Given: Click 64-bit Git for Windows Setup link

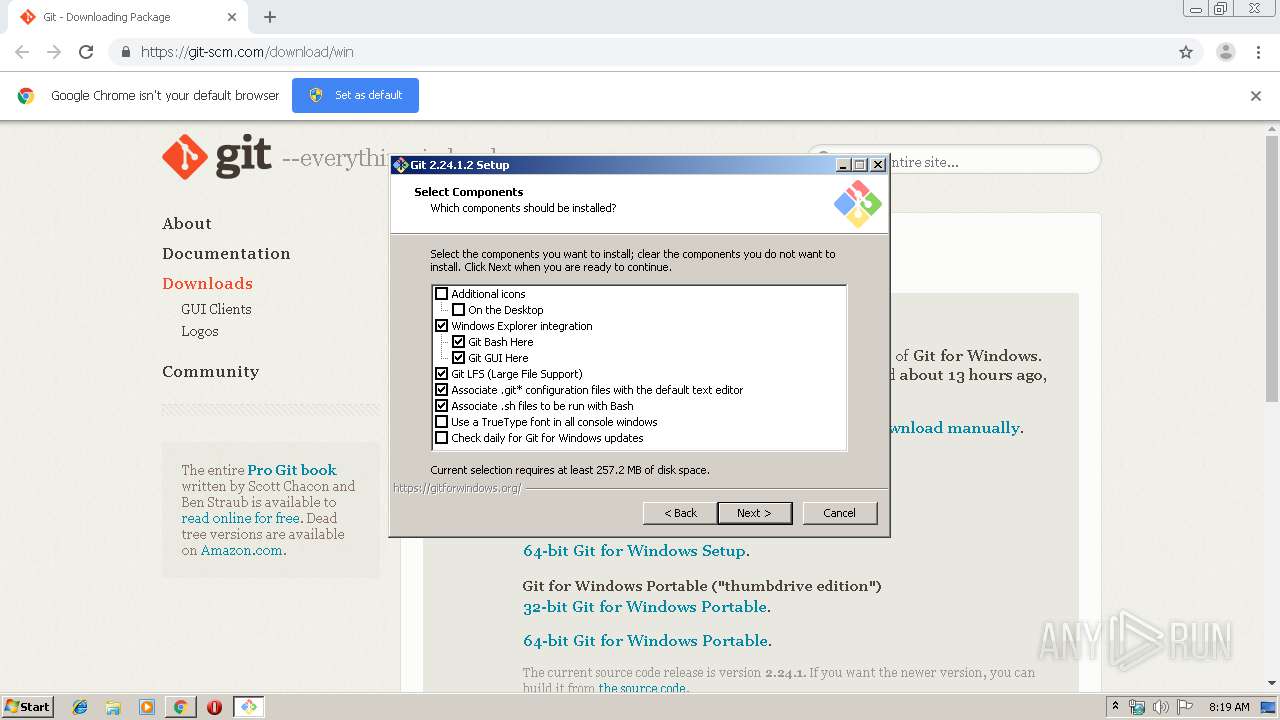Looking at the screenshot, I should click(x=634, y=551).
